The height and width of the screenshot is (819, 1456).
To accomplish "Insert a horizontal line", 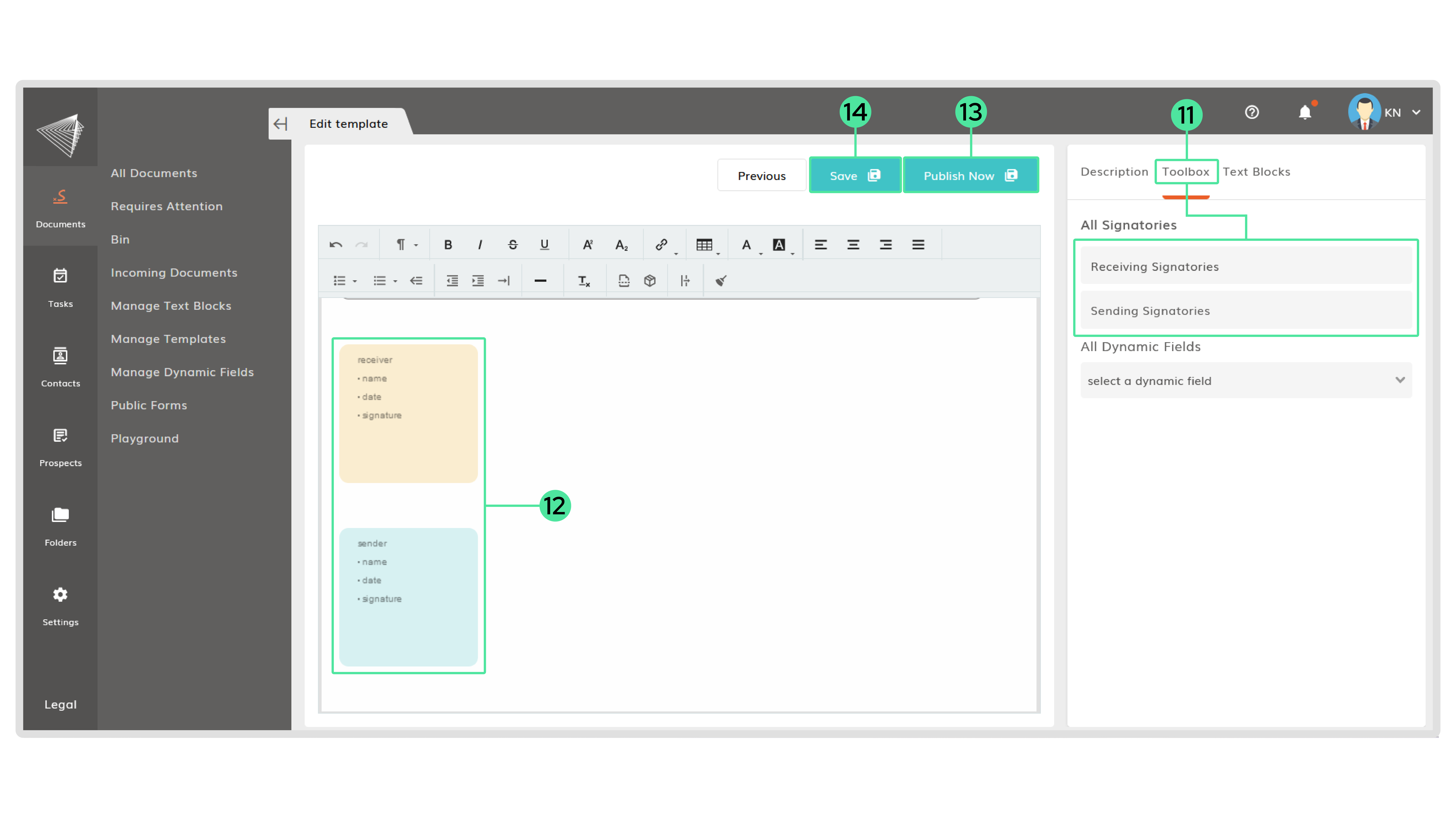I will 540,280.
